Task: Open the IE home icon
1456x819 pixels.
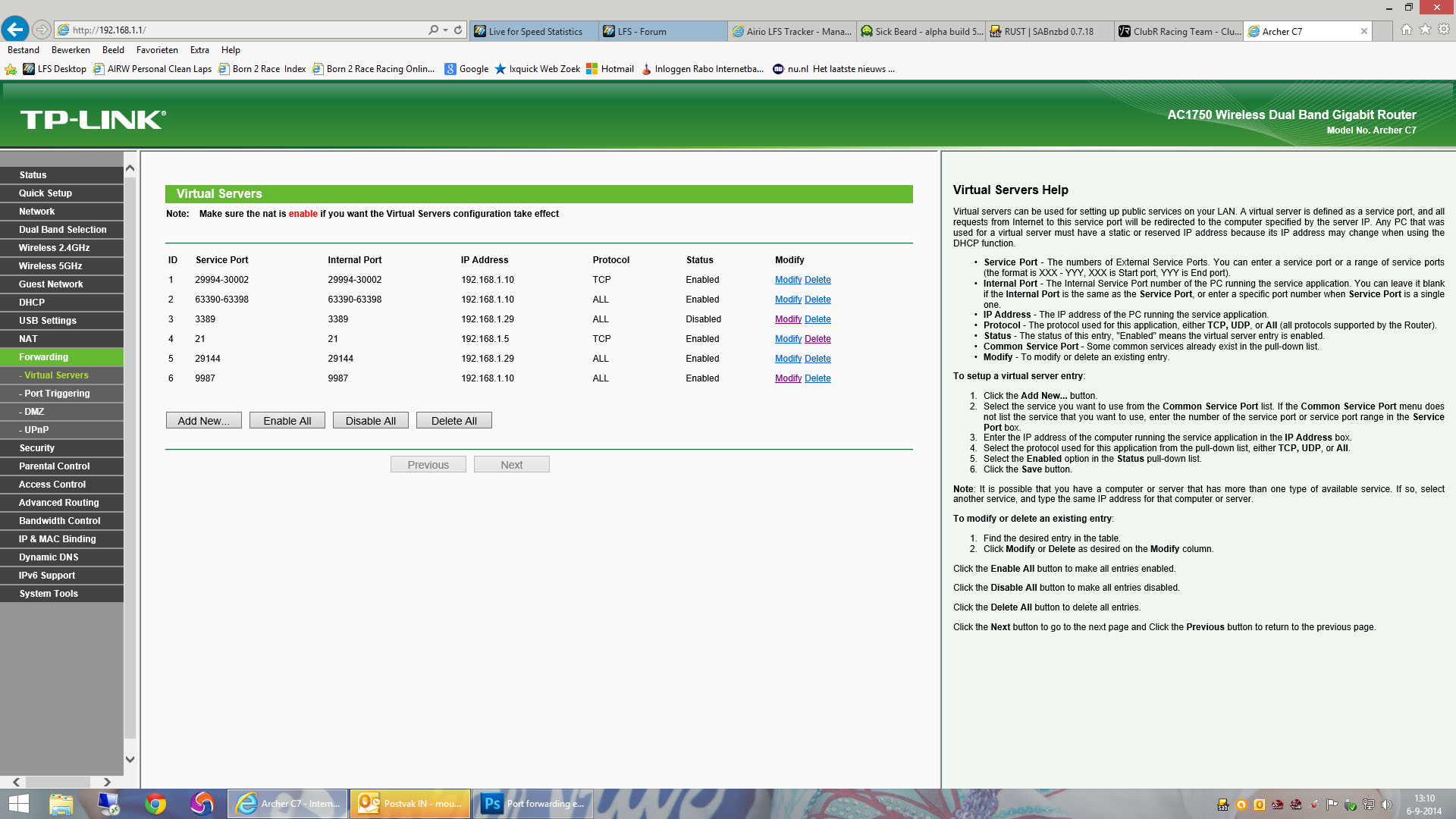Action: click(x=1407, y=30)
